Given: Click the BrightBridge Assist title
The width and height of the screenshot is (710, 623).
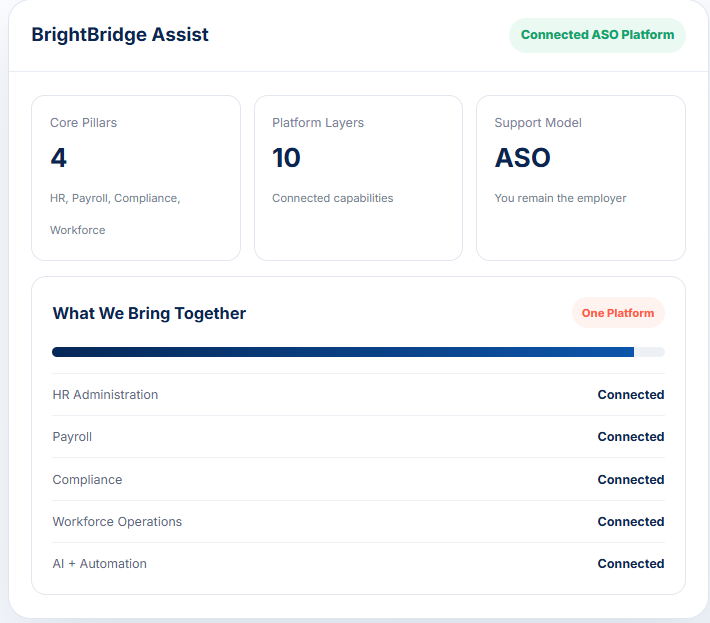Looking at the screenshot, I should [120, 35].
